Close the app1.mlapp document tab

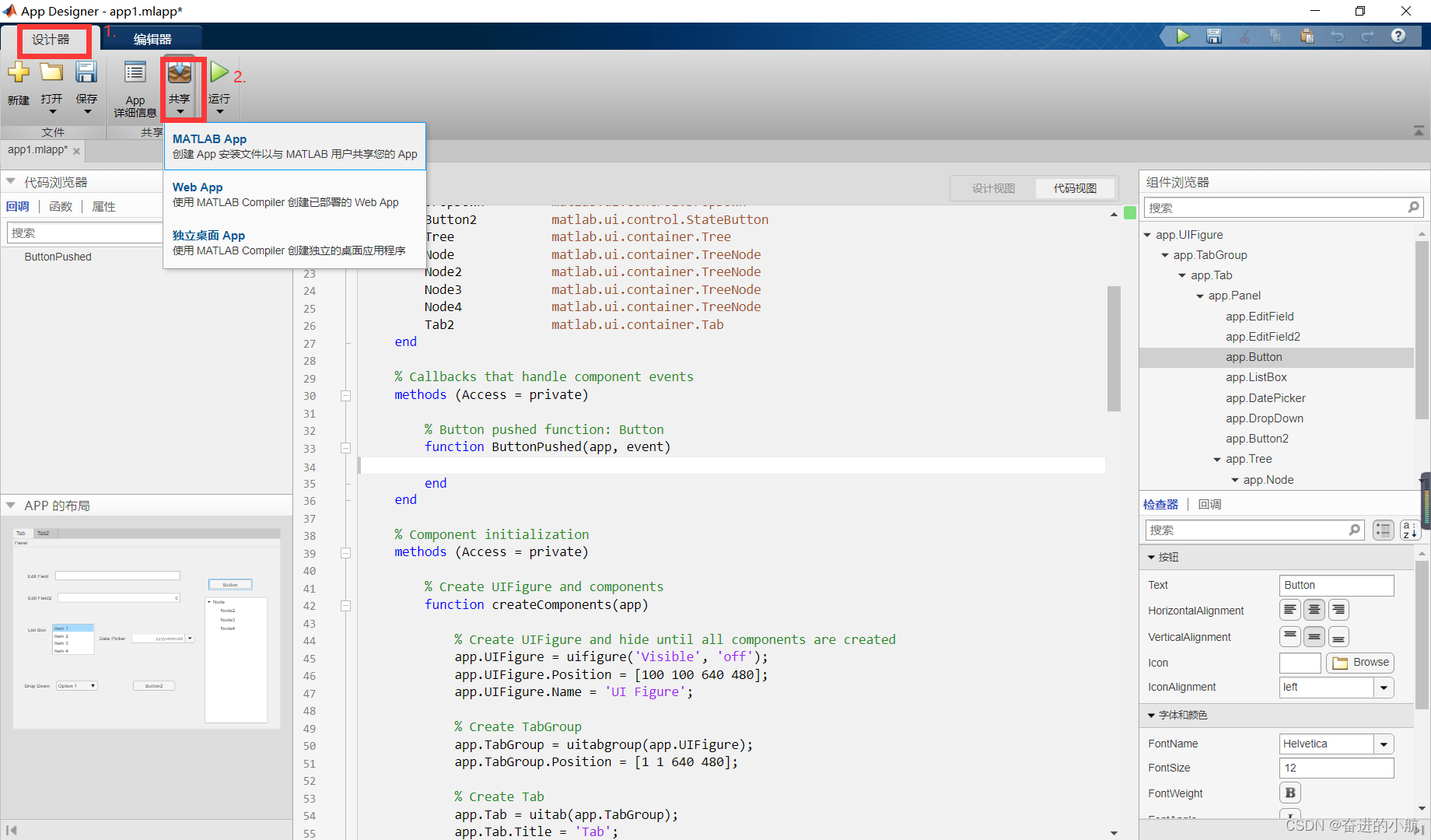click(x=76, y=151)
